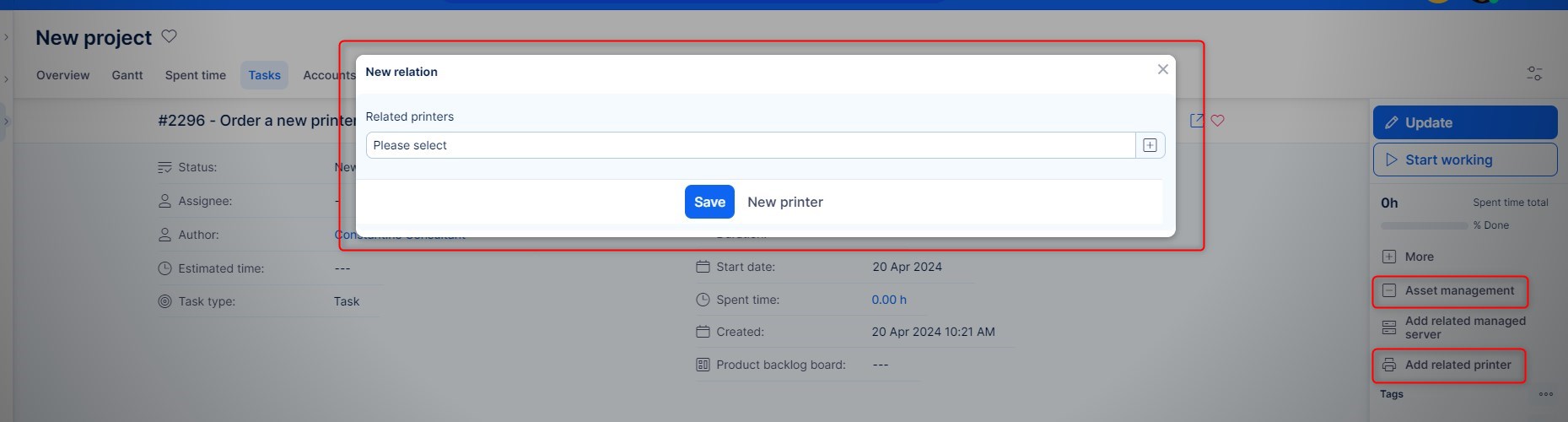Image resolution: width=1568 pixels, height=422 pixels.
Task: Click the filter settings sliders icon
Action: point(1534,74)
